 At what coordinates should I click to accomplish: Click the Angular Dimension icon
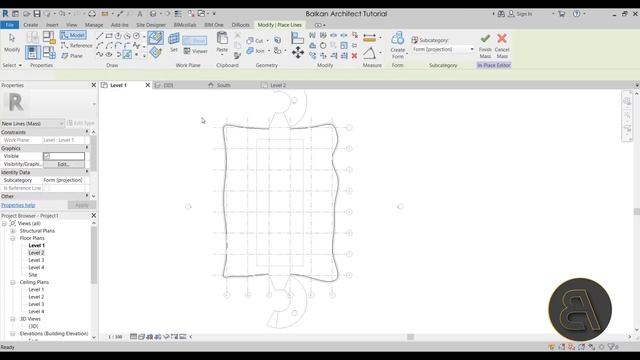369,53
